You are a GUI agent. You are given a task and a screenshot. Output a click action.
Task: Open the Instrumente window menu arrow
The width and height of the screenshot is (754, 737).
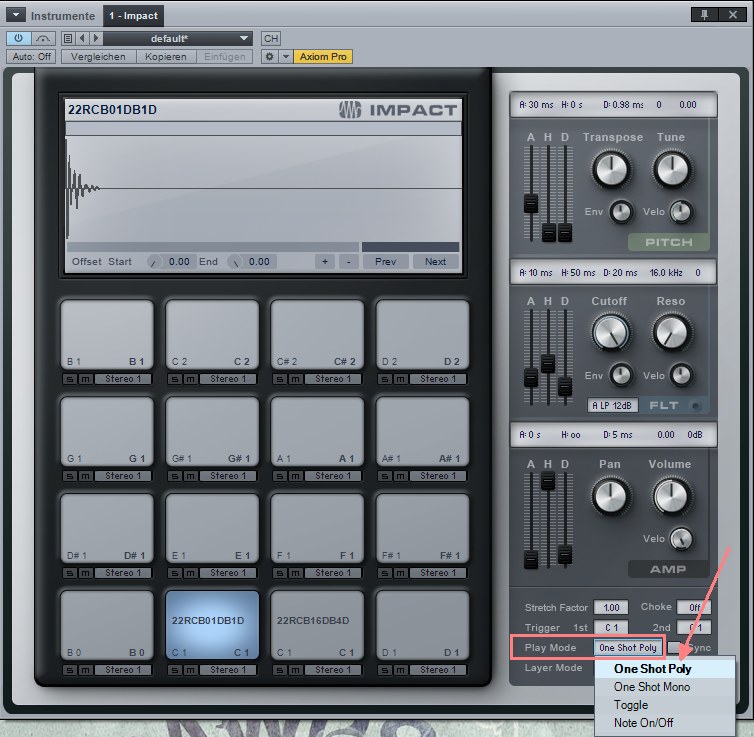(16, 15)
